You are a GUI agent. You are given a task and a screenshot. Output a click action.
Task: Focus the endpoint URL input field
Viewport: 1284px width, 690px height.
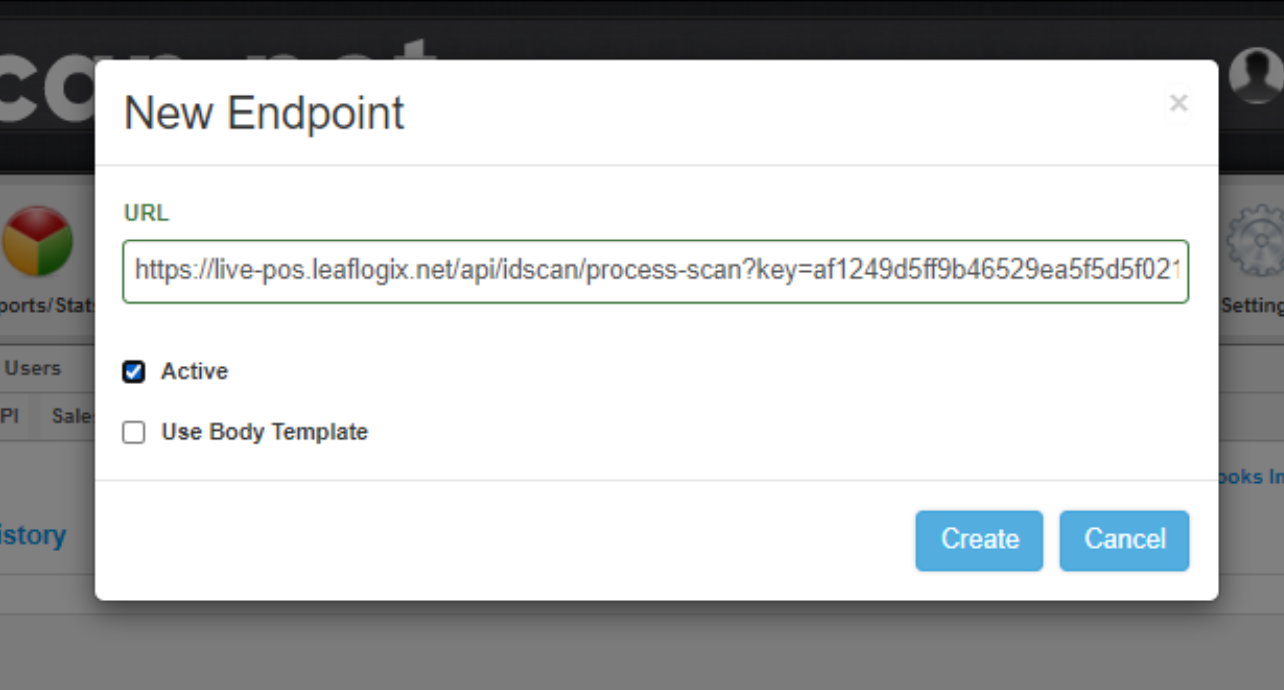[655, 270]
